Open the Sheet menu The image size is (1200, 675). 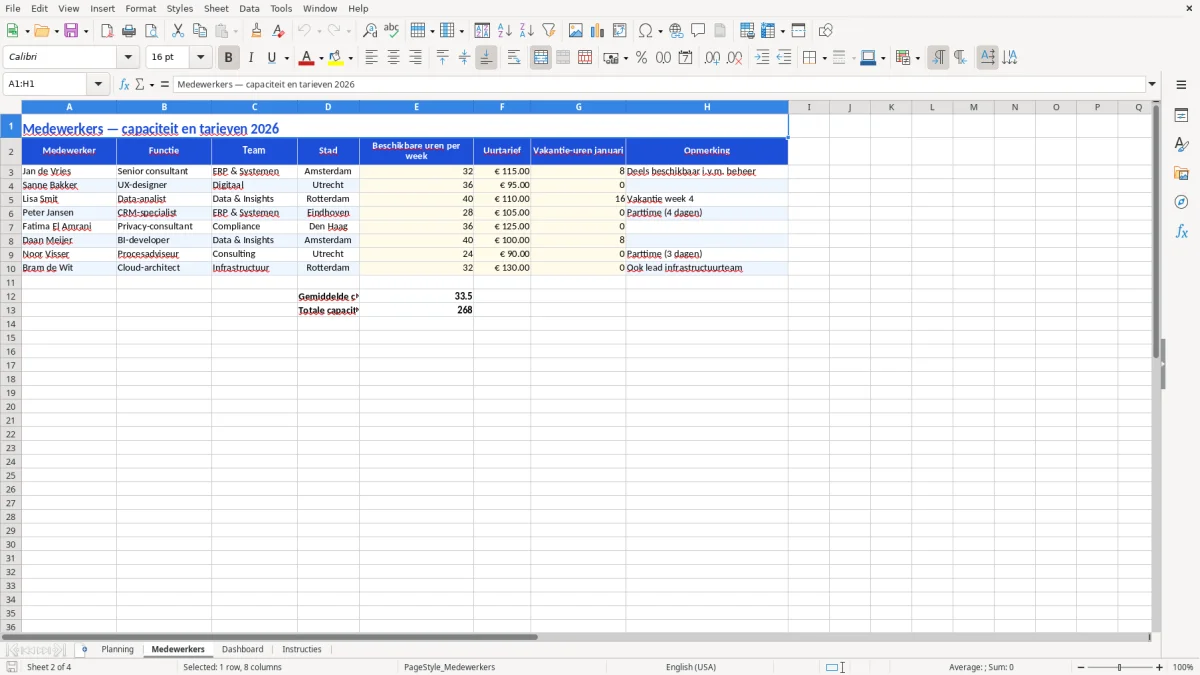[x=216, y=8]
